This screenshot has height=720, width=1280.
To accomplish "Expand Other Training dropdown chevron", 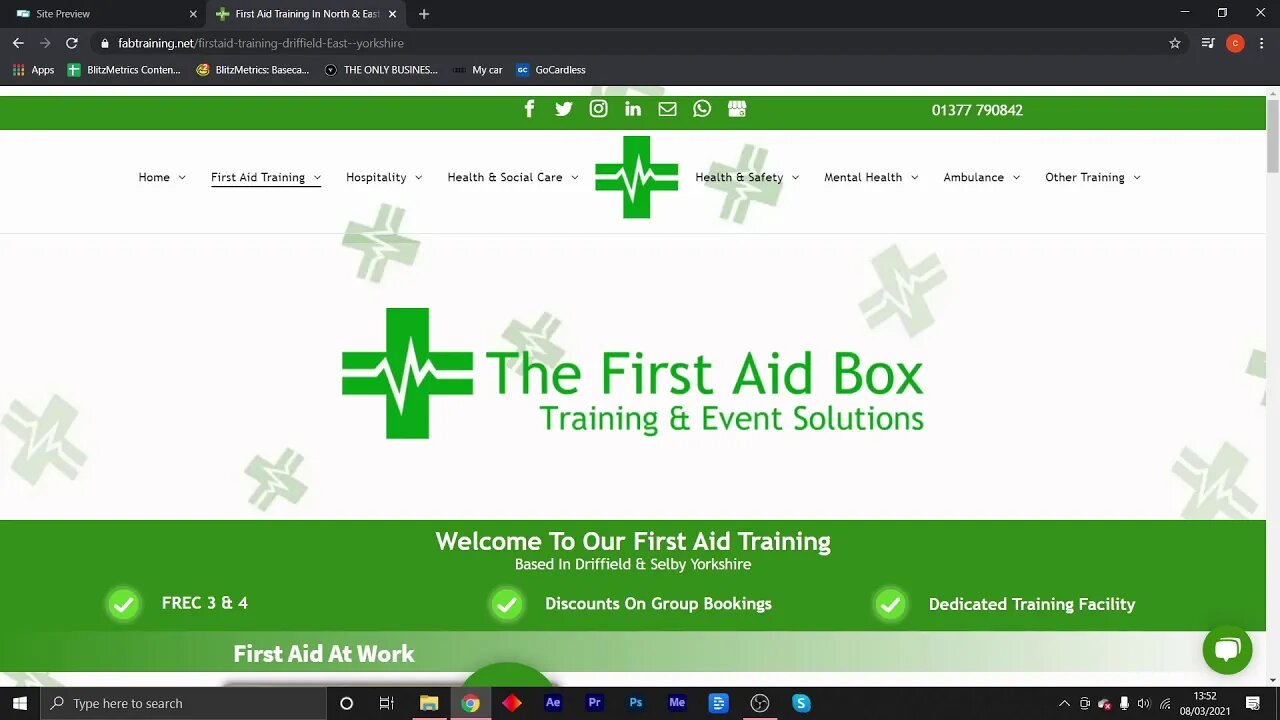I will 1136,178.
